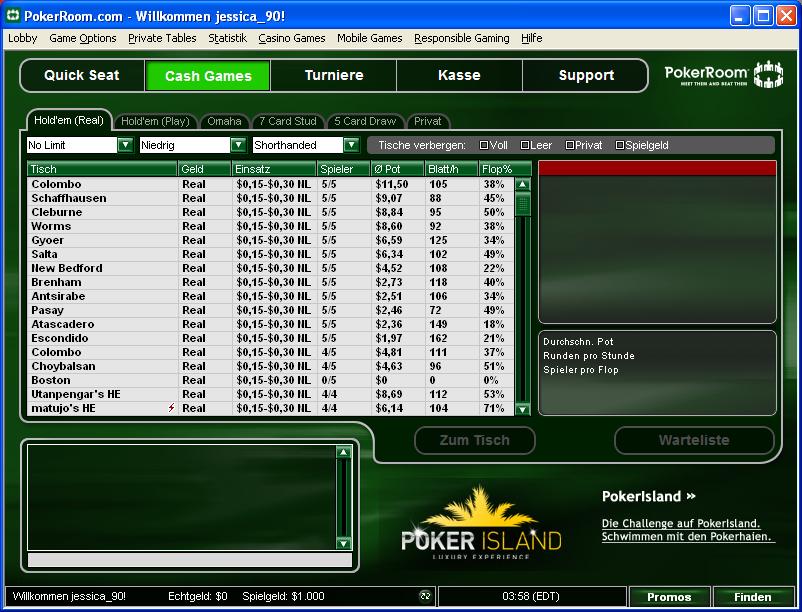Open the Lobby menu
This screenshot has height=612, width=802.
pos(23,38)
